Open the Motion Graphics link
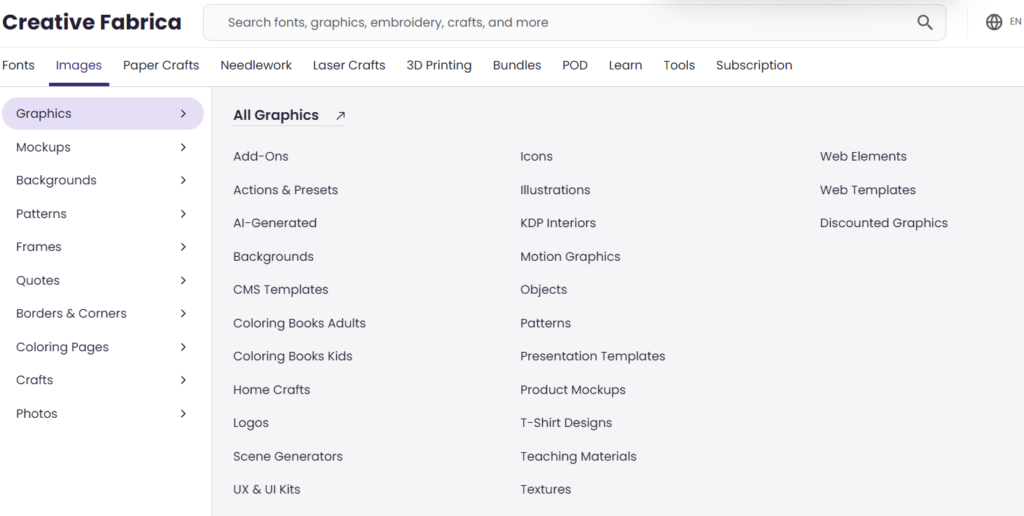 [x=570, y=257]
